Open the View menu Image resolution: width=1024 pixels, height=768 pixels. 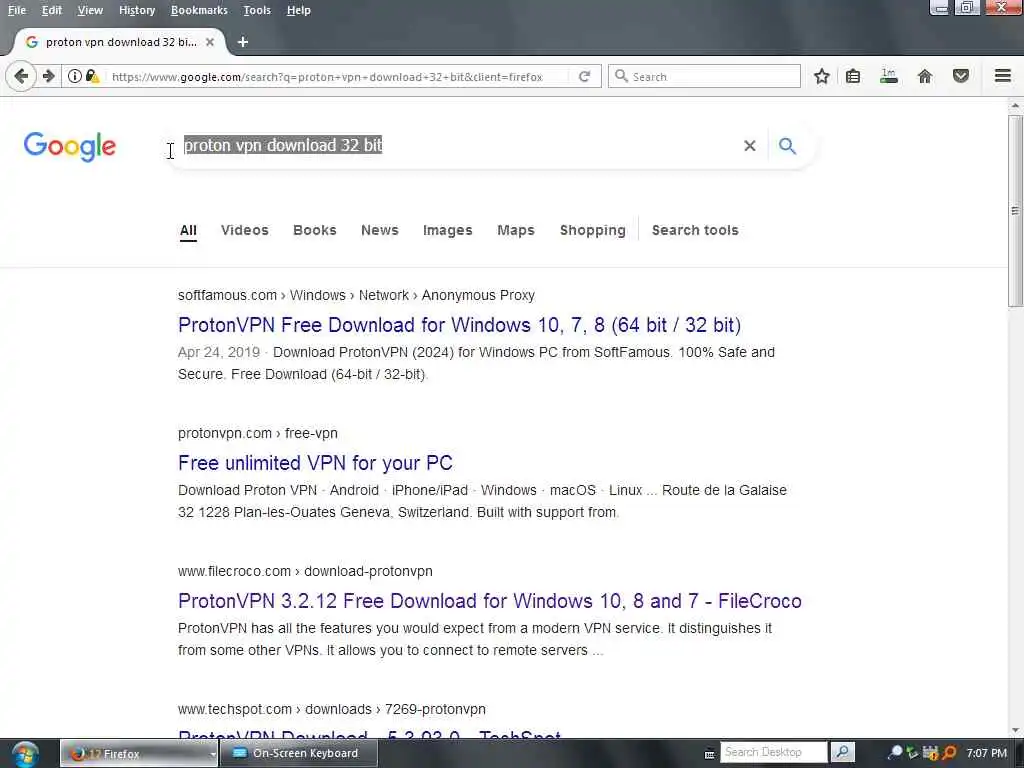[x=90, y=10]
